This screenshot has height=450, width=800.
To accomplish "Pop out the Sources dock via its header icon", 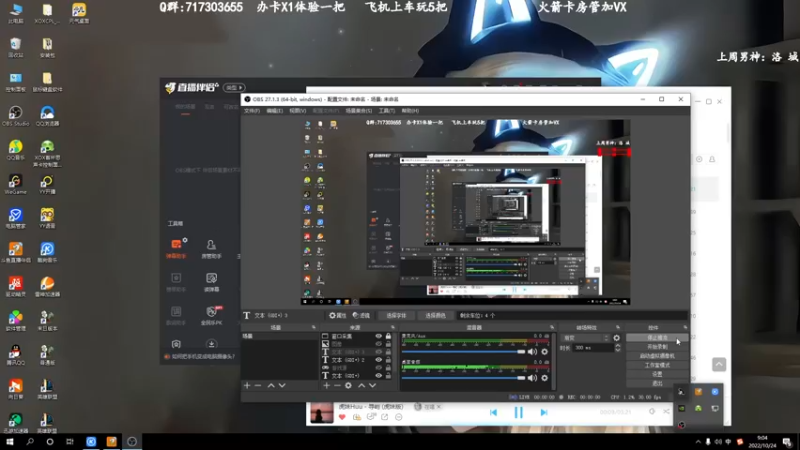I will 393,328.
